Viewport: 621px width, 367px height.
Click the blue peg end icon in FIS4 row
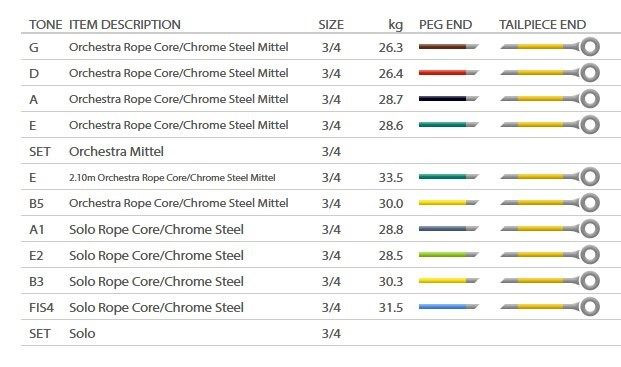(x=449, y=307)
